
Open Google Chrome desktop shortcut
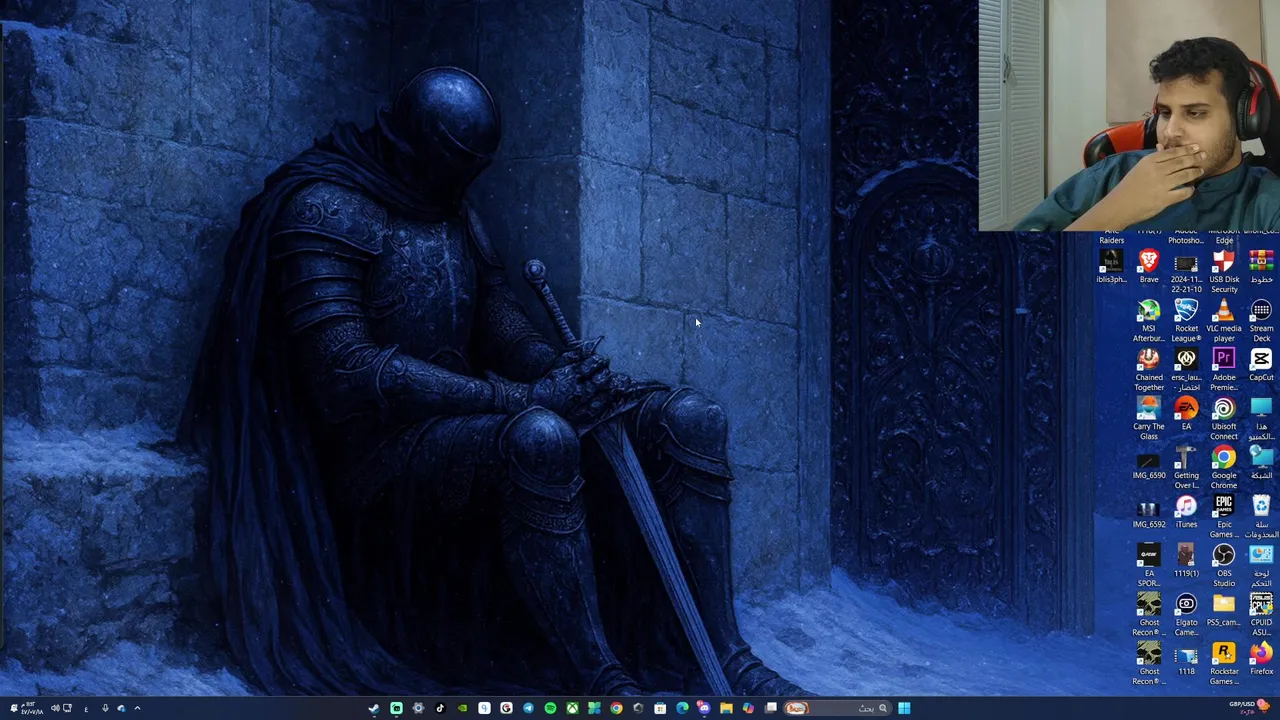[1224, 467]
